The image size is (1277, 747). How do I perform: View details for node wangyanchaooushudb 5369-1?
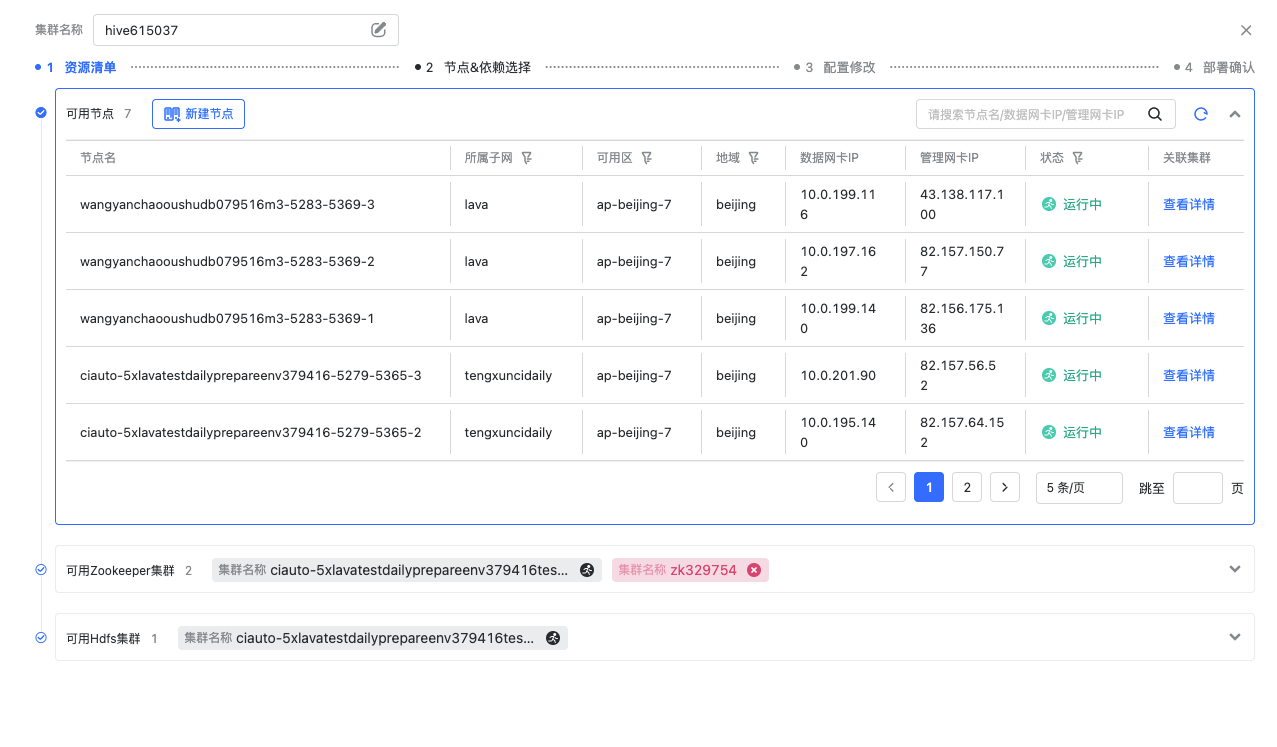click(x=1189, y=318)
